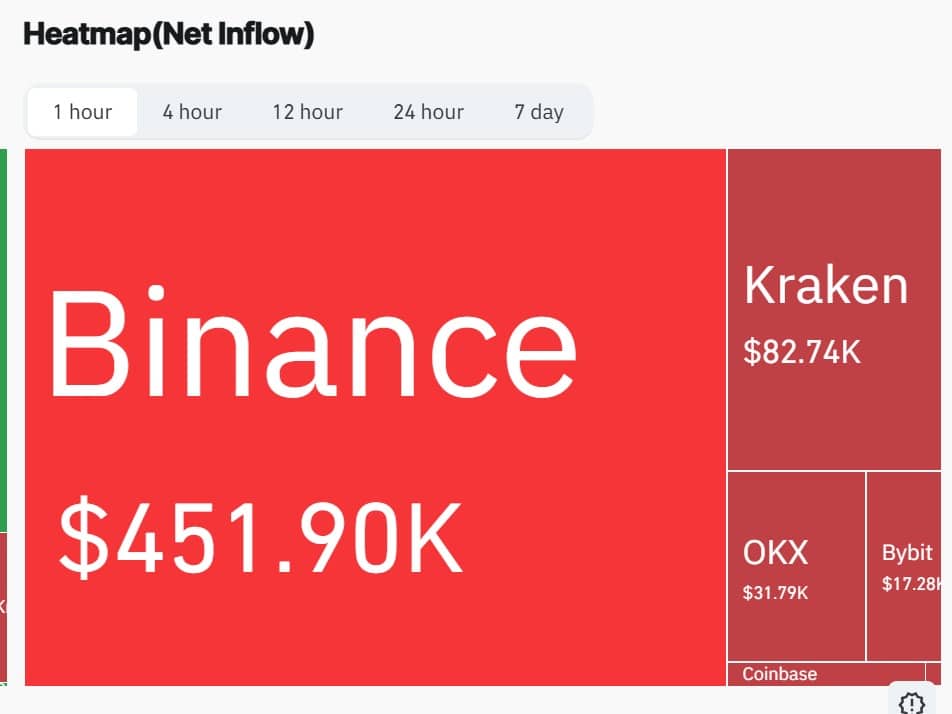The height and width of the screenshot is (714, 952).
Task: Open the 24 hour view
Action: (x=428, y=112)
